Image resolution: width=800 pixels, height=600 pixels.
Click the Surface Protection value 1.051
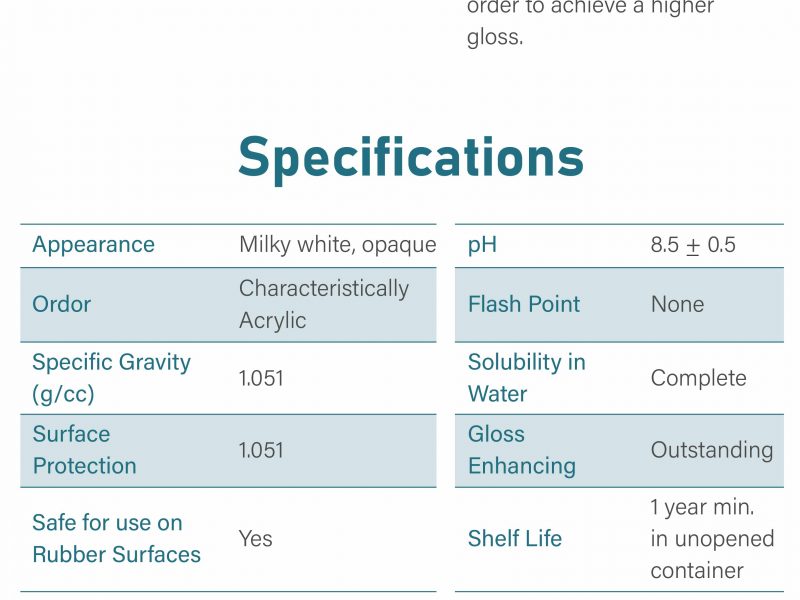click(x=261, y=450)
